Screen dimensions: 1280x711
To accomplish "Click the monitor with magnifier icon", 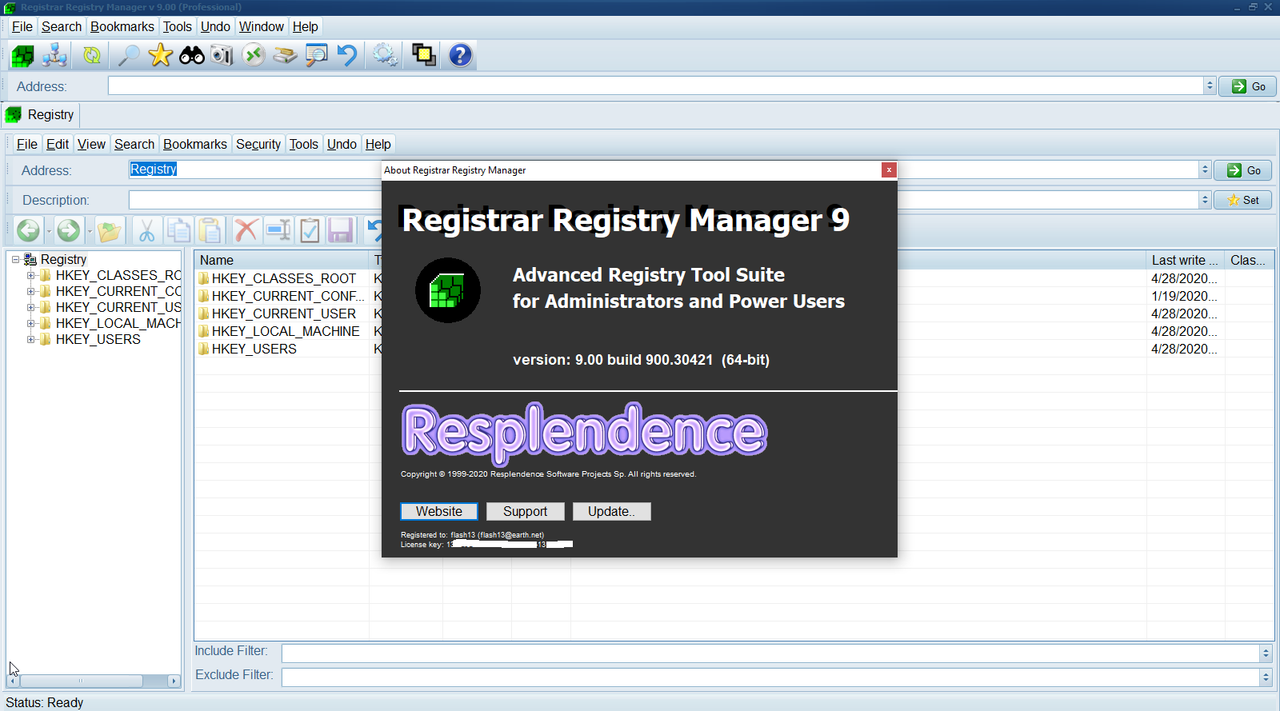I will 317,56.
